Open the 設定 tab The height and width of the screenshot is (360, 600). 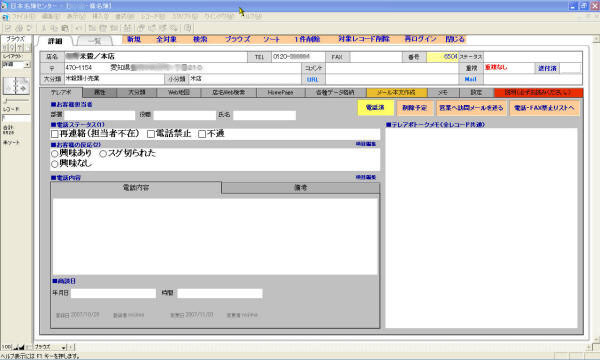476,93
